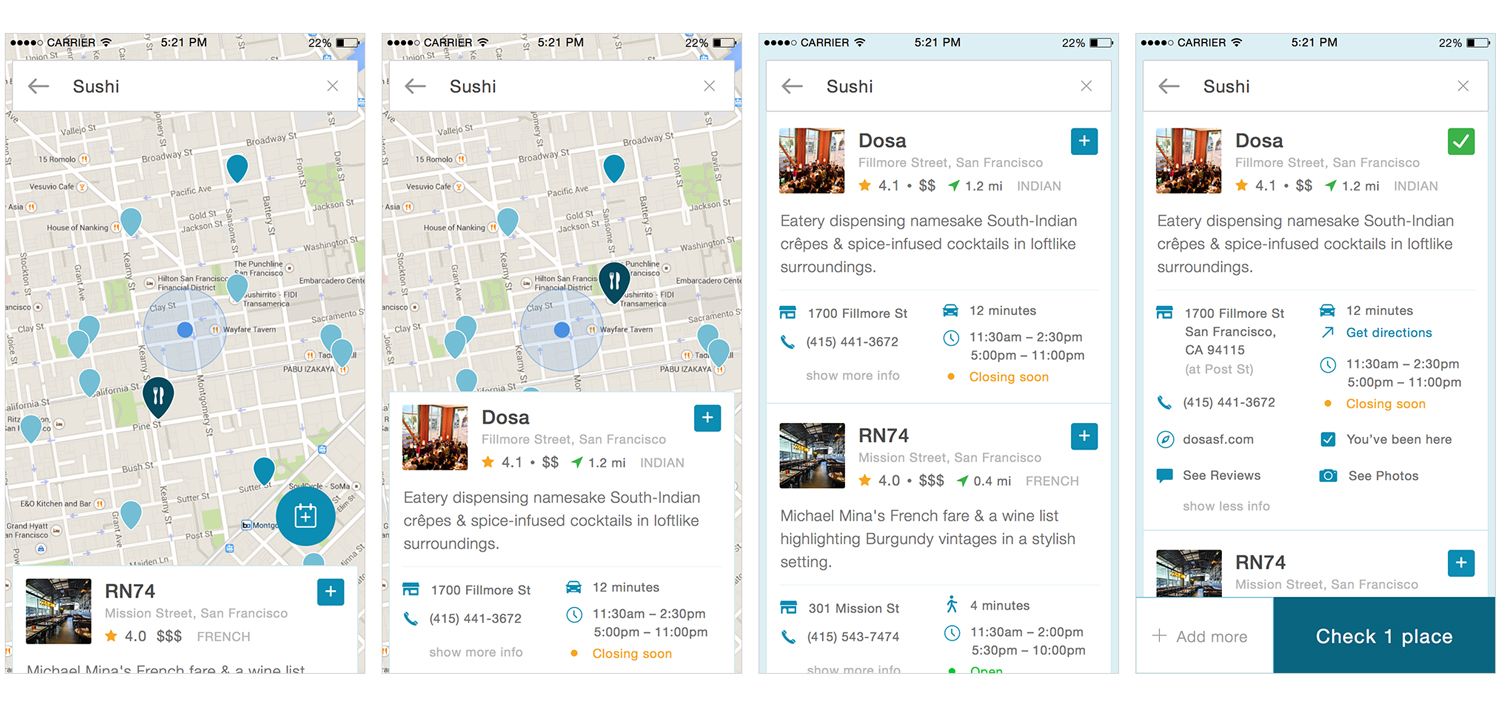Tap 'Closing soon' on the third screen's Dosa card
The image size is (1500, 706).
[1009, 377]
